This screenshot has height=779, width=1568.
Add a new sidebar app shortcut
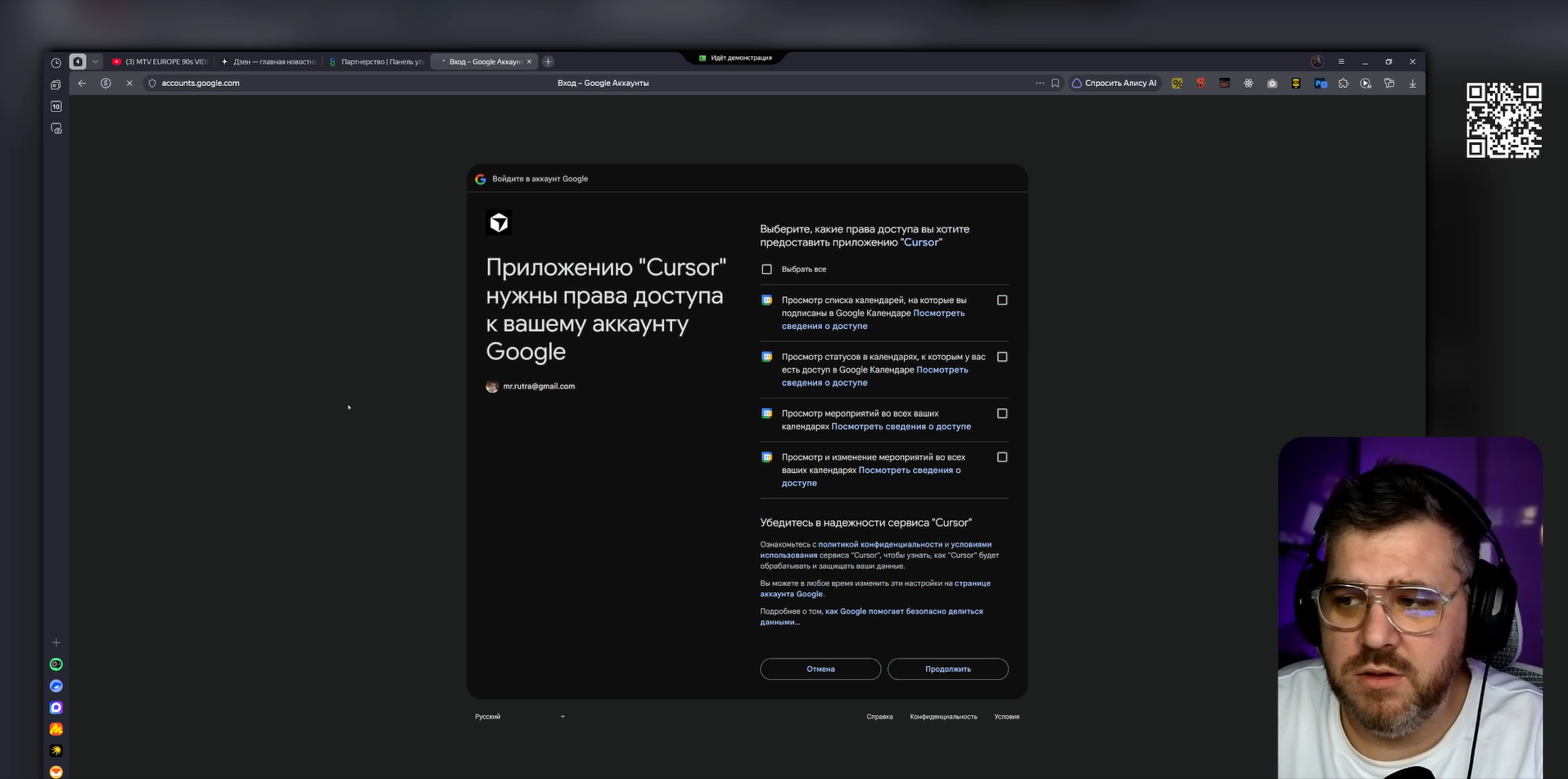(x=56, y=642)
